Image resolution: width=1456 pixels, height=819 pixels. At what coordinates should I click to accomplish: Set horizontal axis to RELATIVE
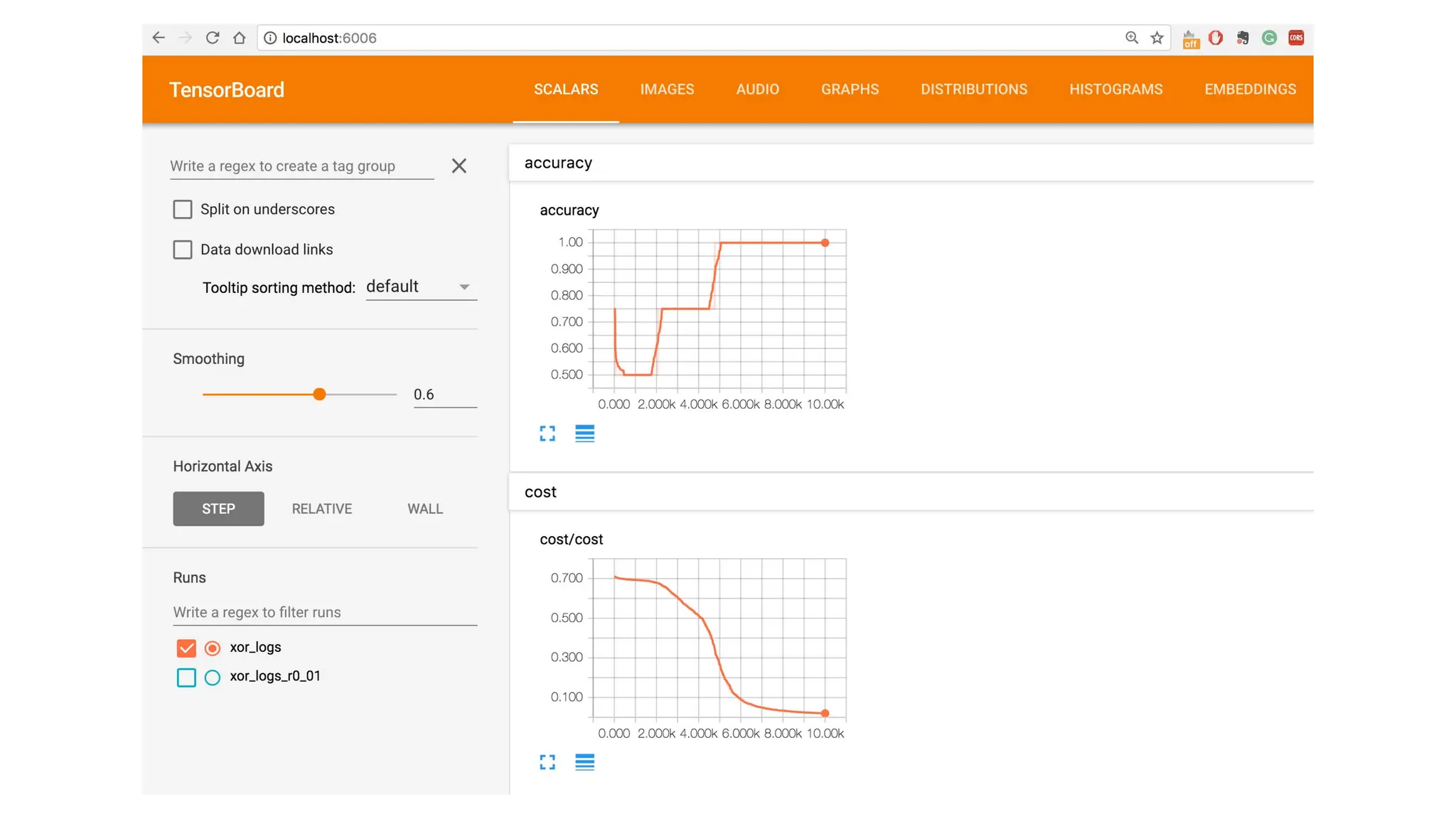[x=321, y=509]
